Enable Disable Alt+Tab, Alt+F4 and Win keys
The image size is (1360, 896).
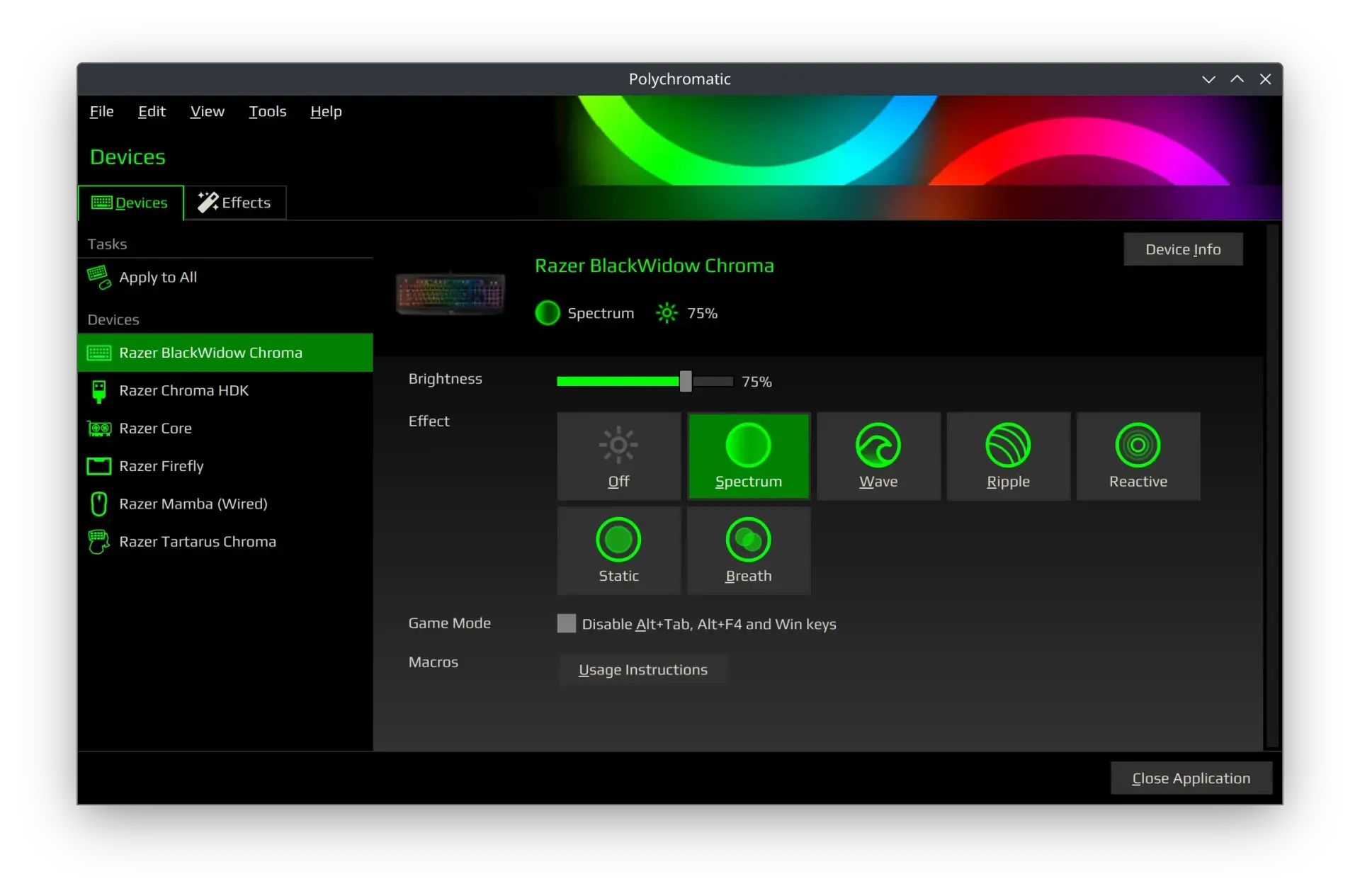coord(566,623)
